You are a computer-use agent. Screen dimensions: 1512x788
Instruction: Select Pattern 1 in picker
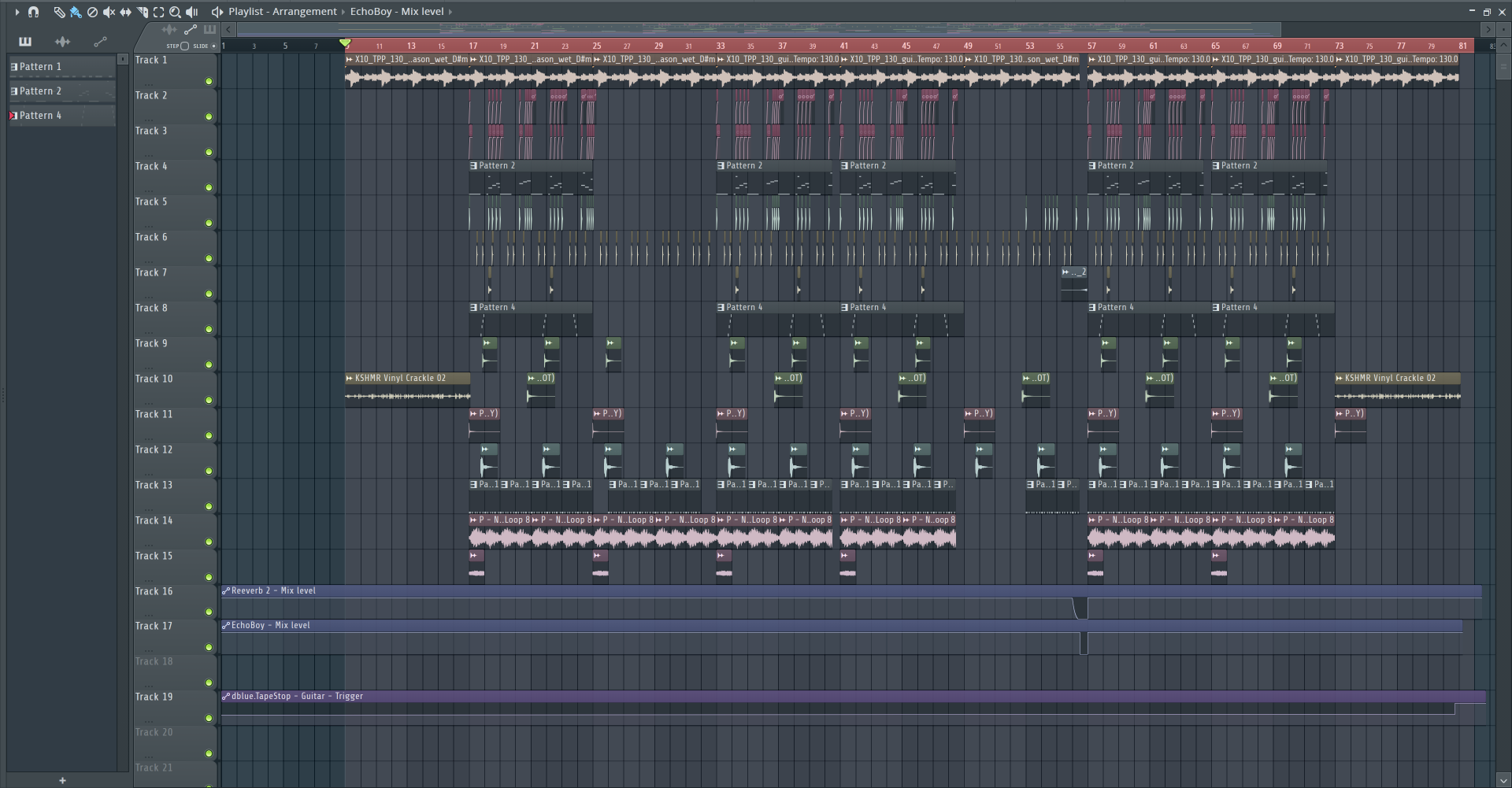click(x=62, y=67)
